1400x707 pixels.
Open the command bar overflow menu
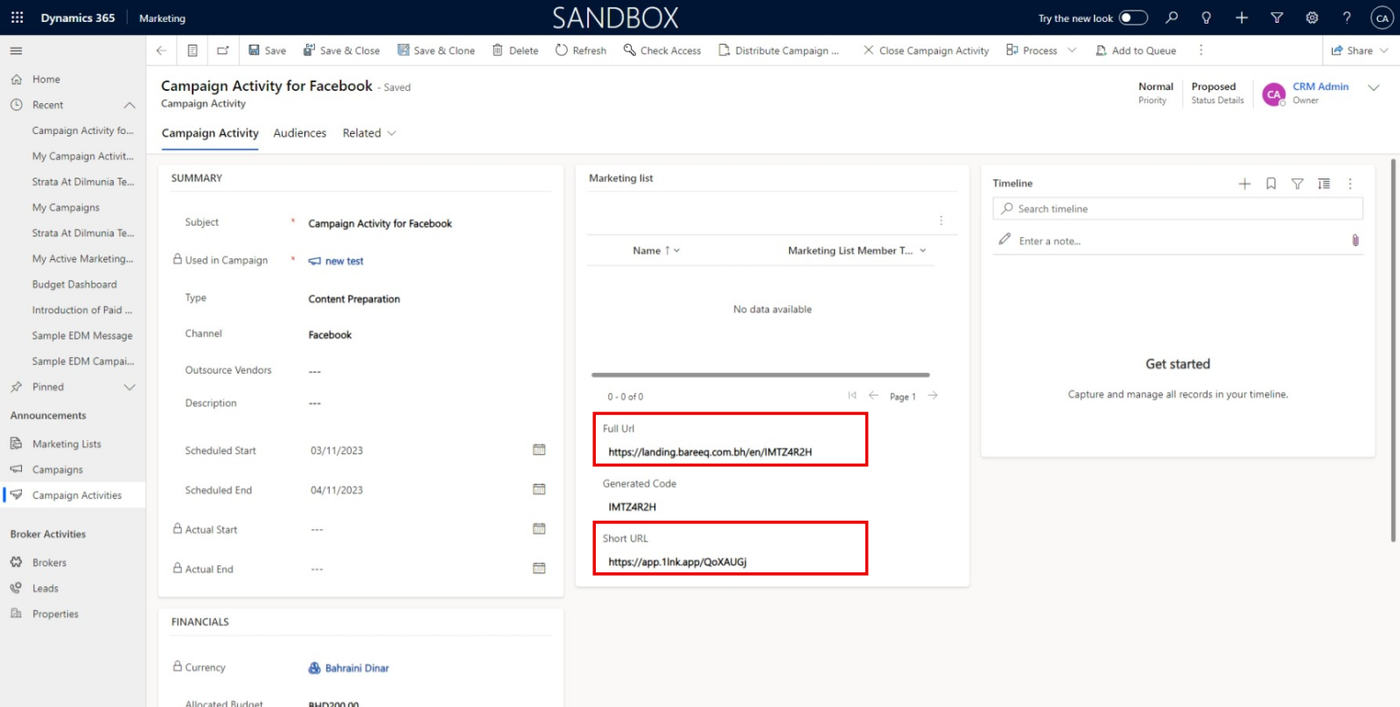[1201, 50]
